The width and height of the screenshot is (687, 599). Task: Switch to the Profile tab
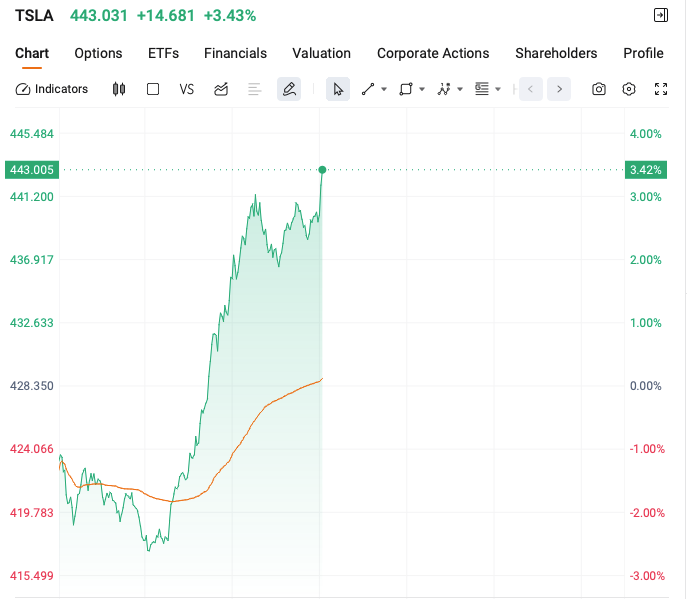coord(643,53)
